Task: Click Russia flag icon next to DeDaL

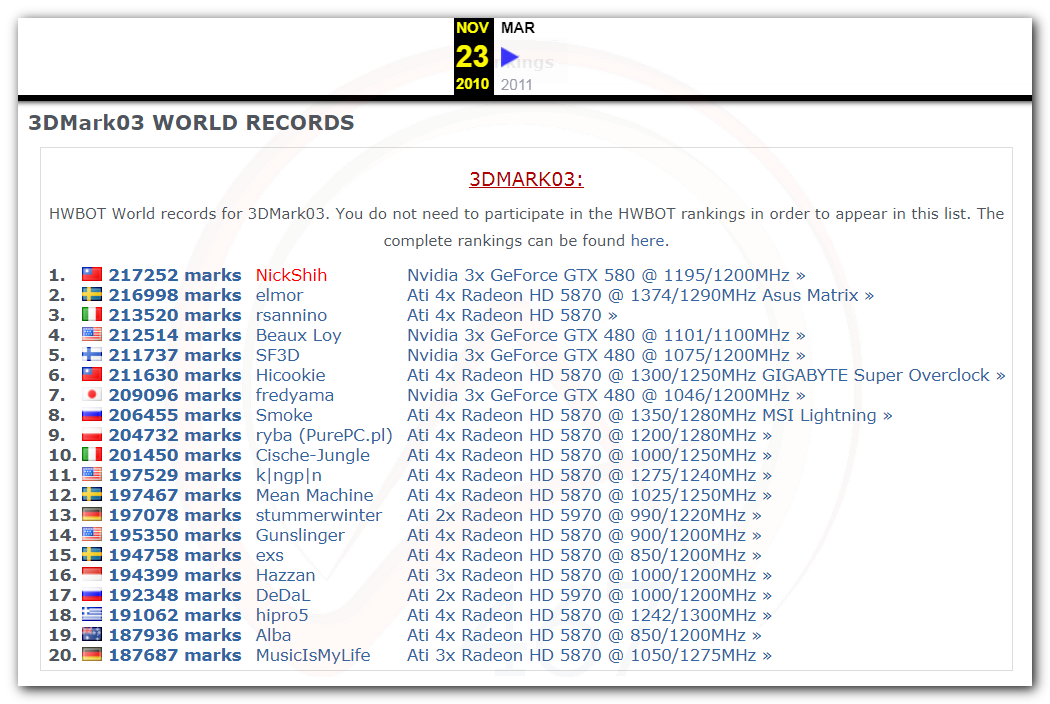Action: tap(92, 595)
